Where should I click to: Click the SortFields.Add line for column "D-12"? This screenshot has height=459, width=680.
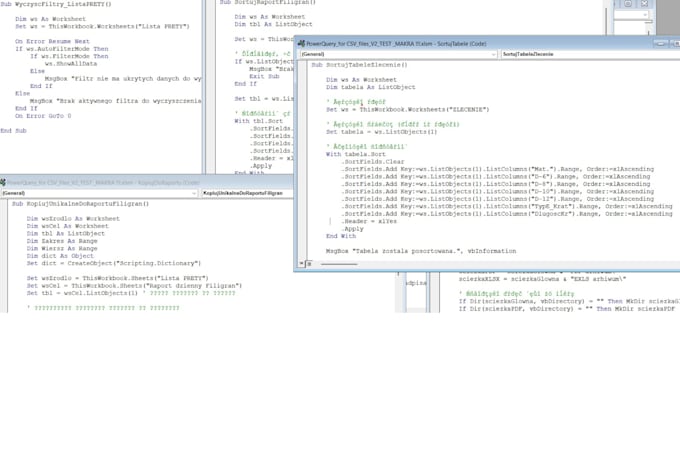coord(497,199)
